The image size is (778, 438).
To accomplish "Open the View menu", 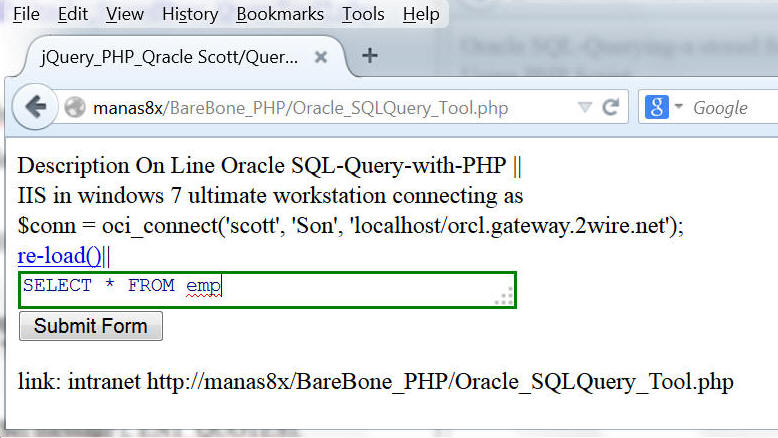I will point(125,14).
